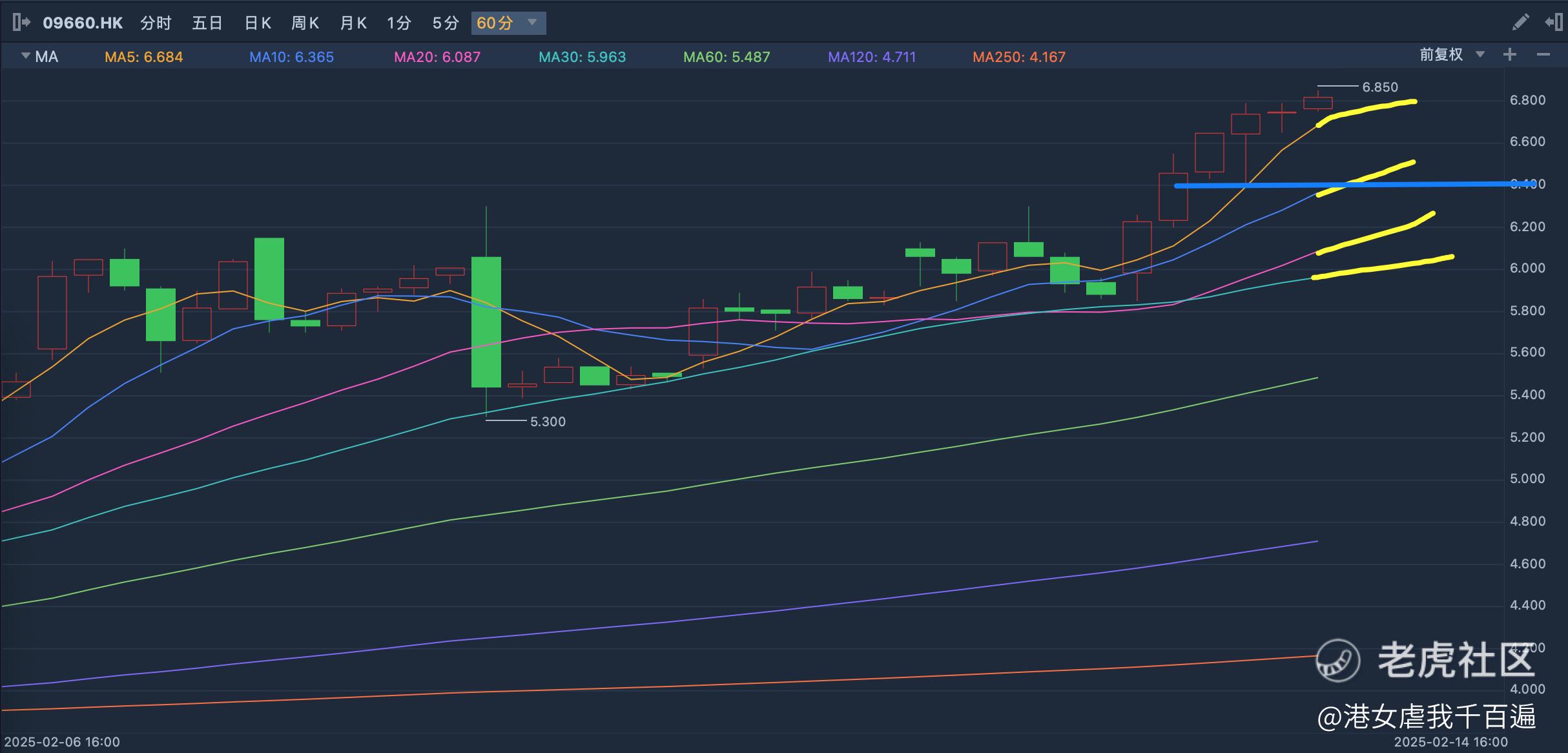1568x753 pixels.
Task: Switch to 分时 intraday view
Action: 156,23
